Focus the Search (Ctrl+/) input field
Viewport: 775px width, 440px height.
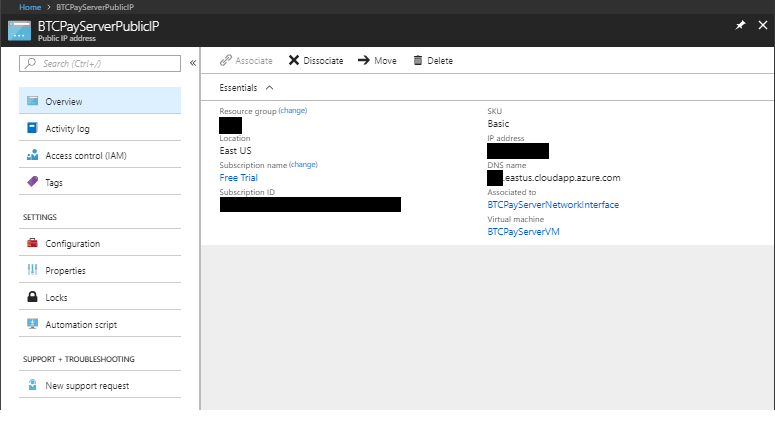[x=100, y=63]
